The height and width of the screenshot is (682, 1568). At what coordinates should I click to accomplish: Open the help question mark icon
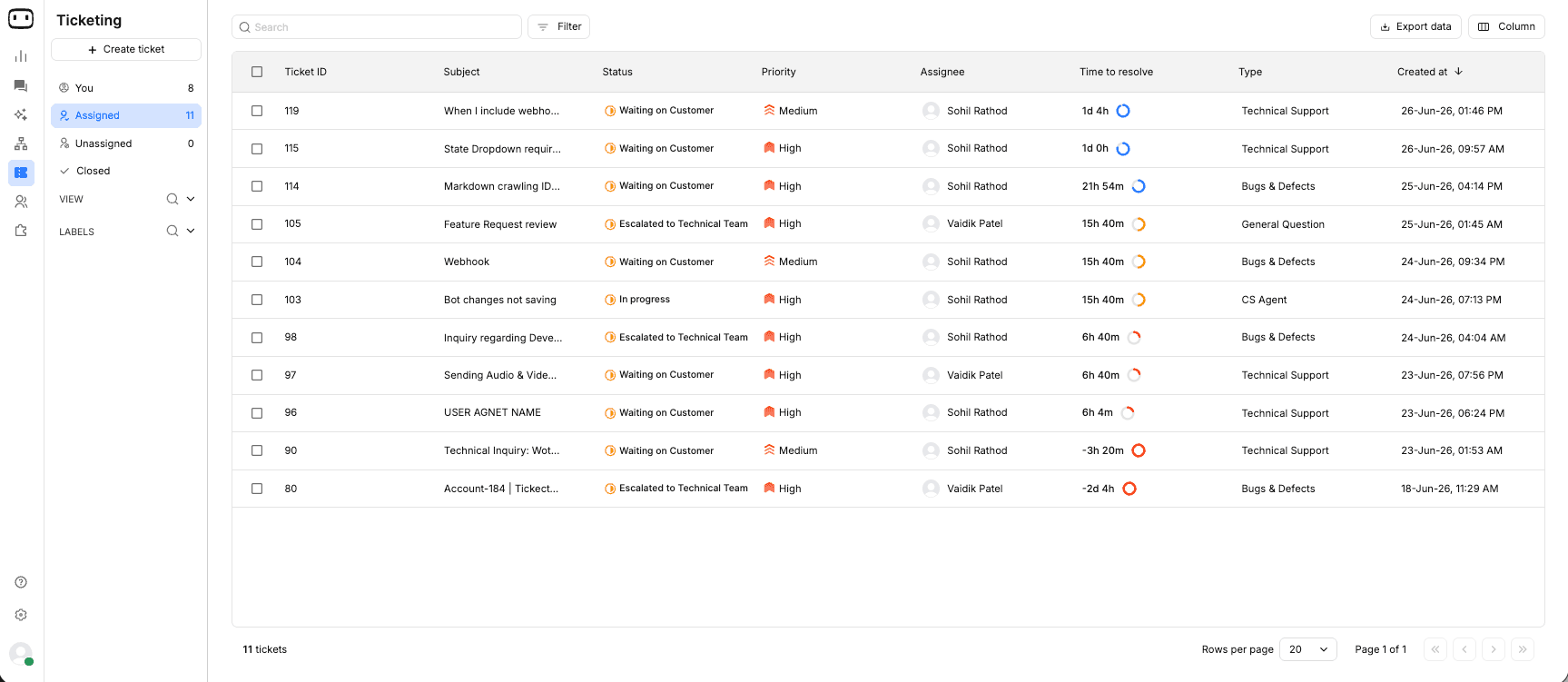pyautogui.click(x=21, y=582)
